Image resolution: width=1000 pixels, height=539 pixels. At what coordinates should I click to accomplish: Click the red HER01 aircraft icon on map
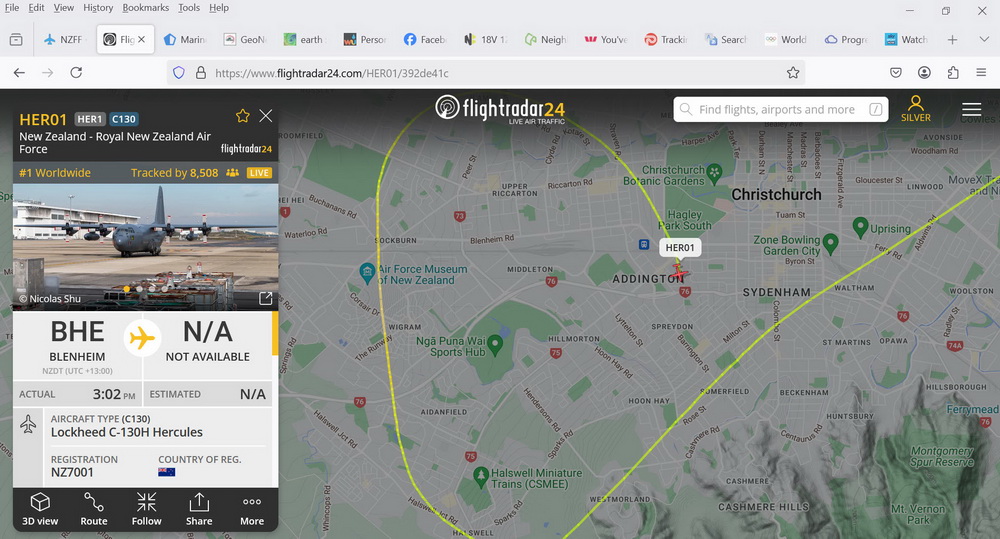click(679, 272)
